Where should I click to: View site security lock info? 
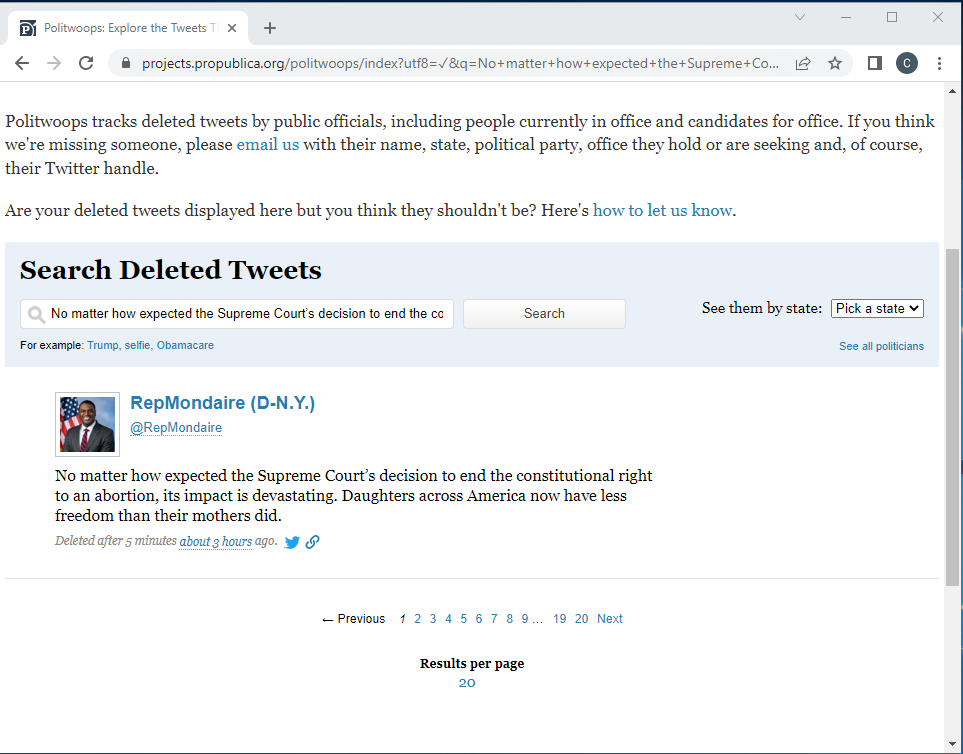coord(126,63)
